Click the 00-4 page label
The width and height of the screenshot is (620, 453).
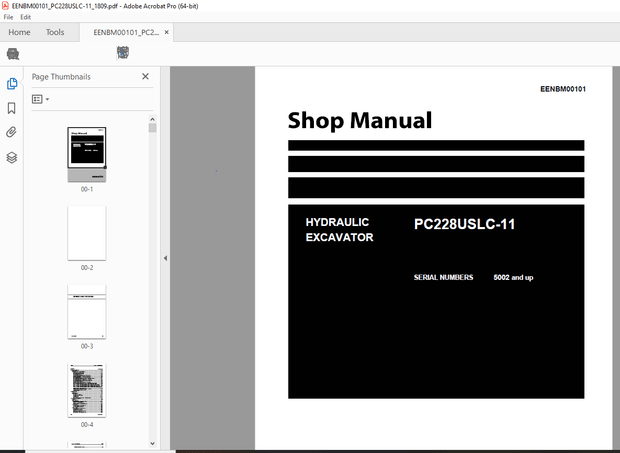(87, 425)
